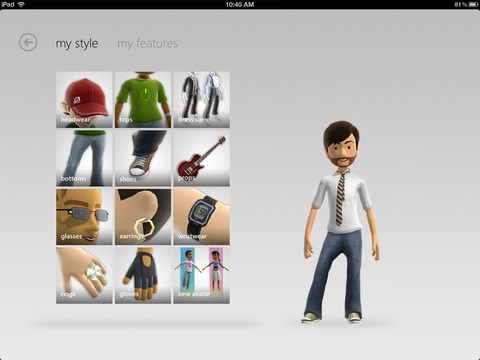Image resolution: width=480 pixels, height=360 pixels.
Task: Choose the rings tile with gem ring
Action: [x=84, y=275]
